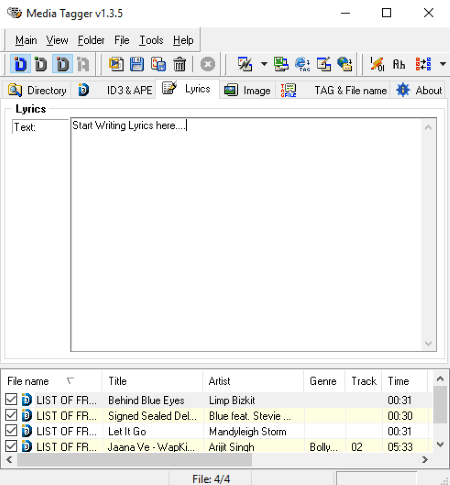The height and width of the screenshot is (485, 450).
Task: Toggle the blue ID3v1 tag button
Action: (x=20, y=64)
